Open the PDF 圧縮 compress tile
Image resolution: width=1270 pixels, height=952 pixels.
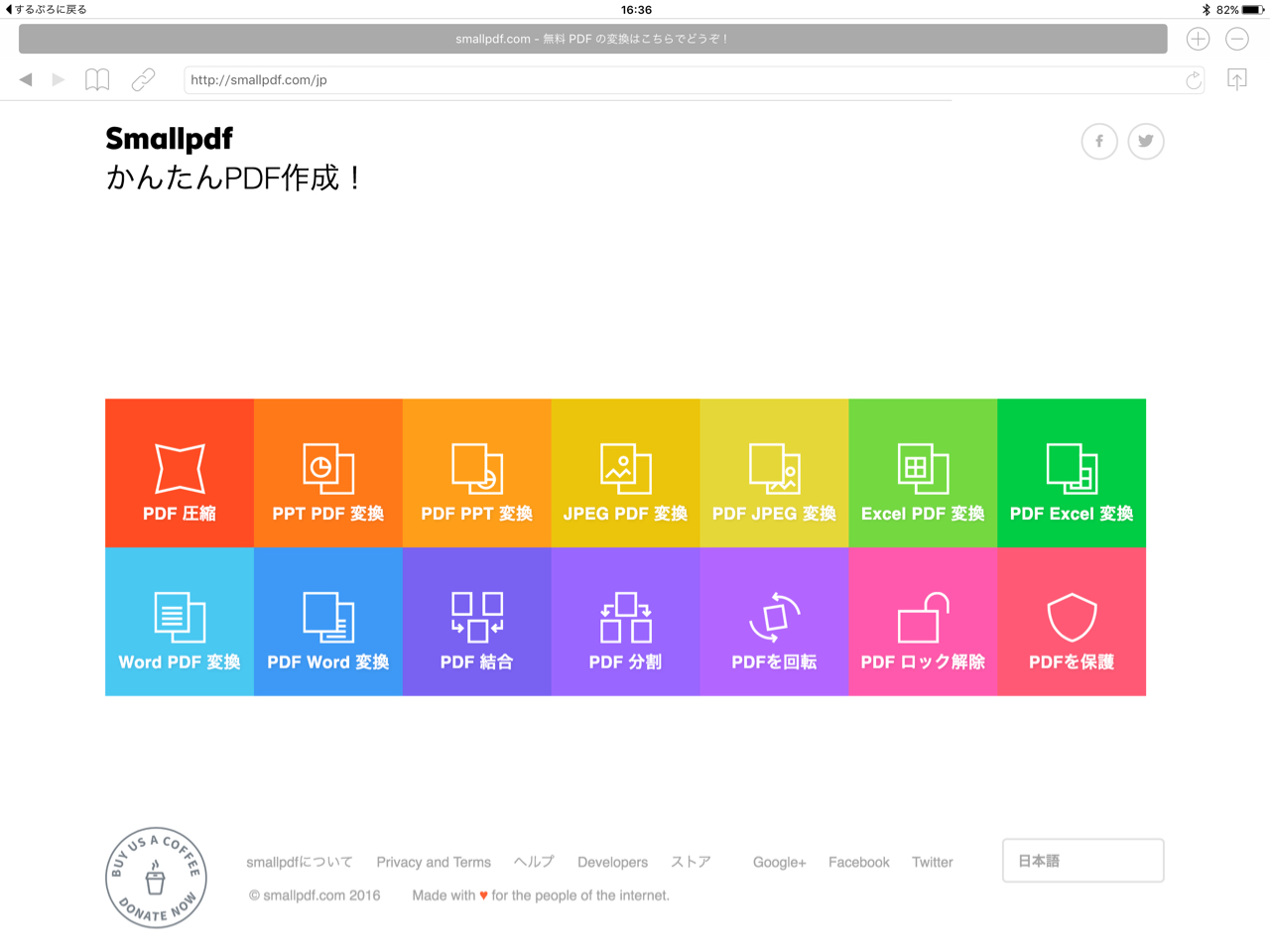[x=180, y=473]
